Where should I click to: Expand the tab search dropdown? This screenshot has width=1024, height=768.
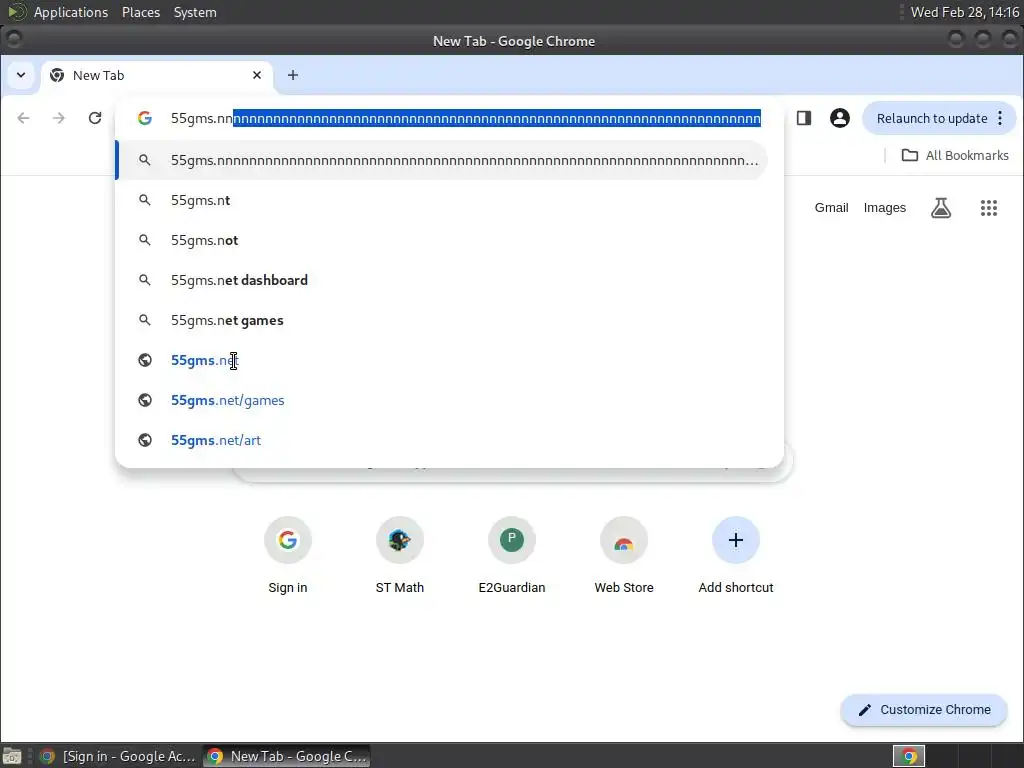click(x=21, y=75)
